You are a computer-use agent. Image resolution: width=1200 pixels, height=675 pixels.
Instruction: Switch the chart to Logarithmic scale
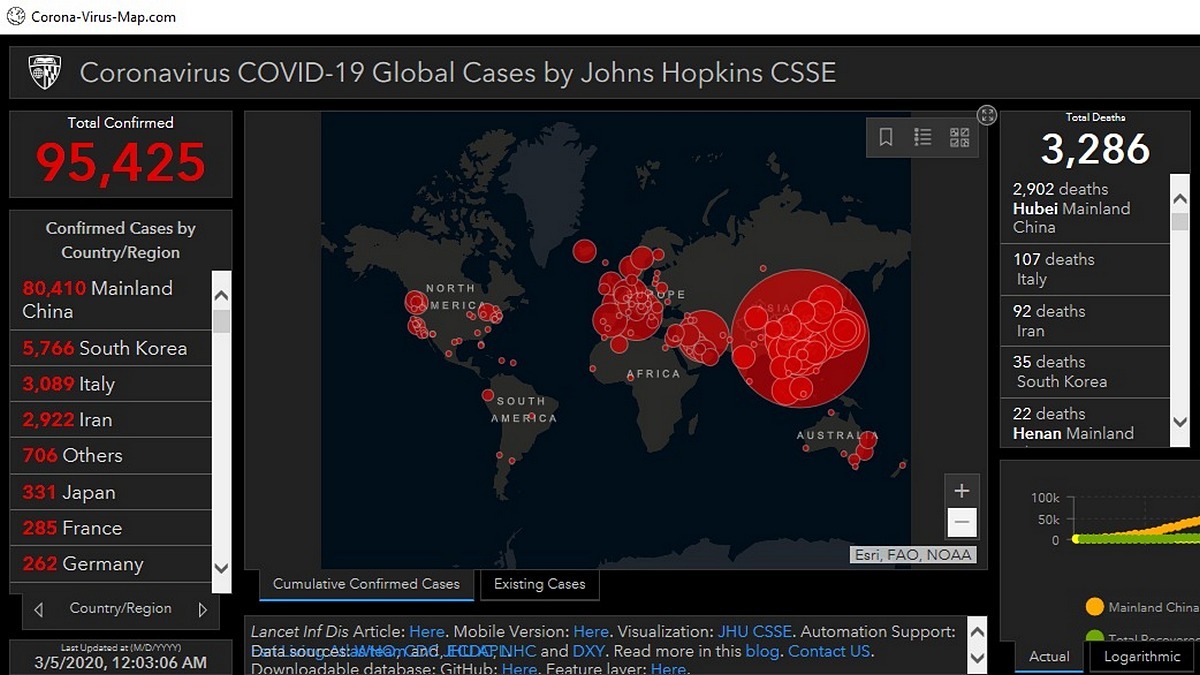(1141, 657)
